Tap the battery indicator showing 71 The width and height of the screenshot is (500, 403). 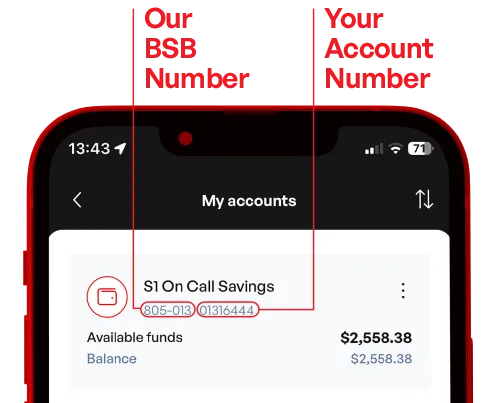[x=421, y=149]
